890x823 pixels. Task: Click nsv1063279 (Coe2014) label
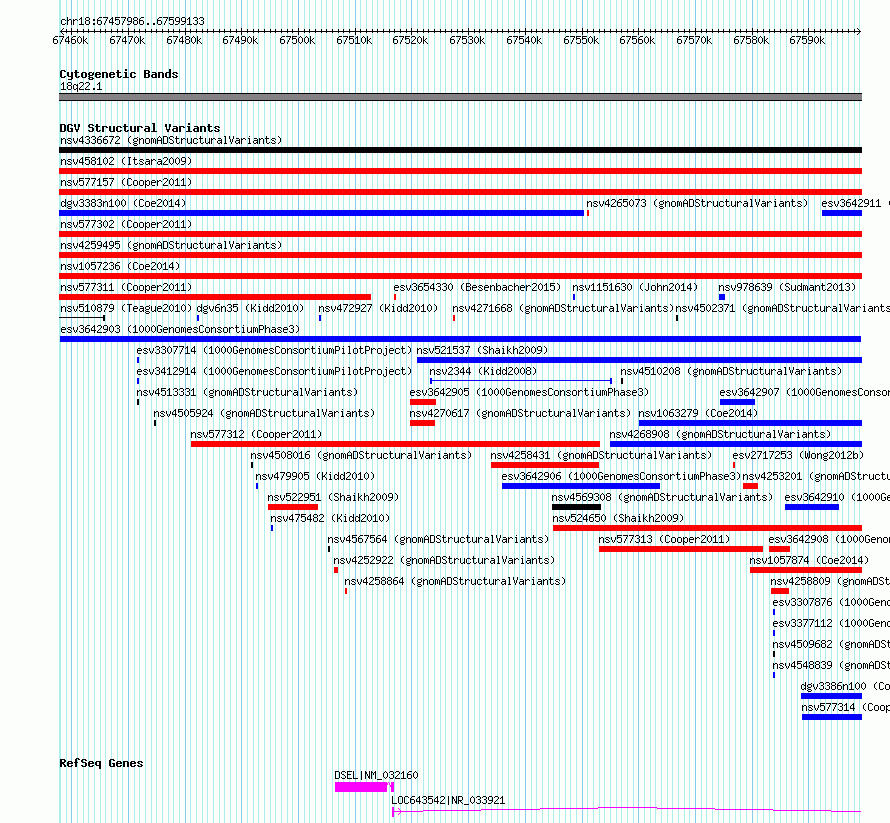pyautogui.click(x=698, y=413)
